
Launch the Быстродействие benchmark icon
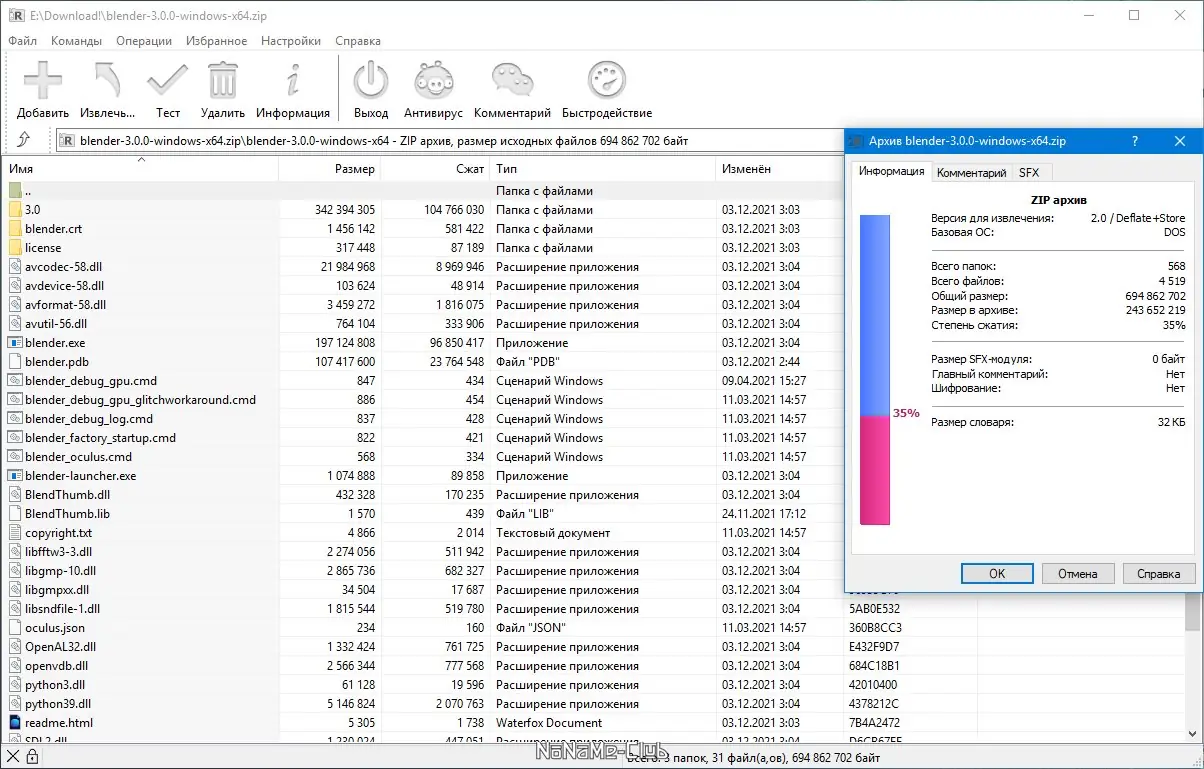[606, 79]
